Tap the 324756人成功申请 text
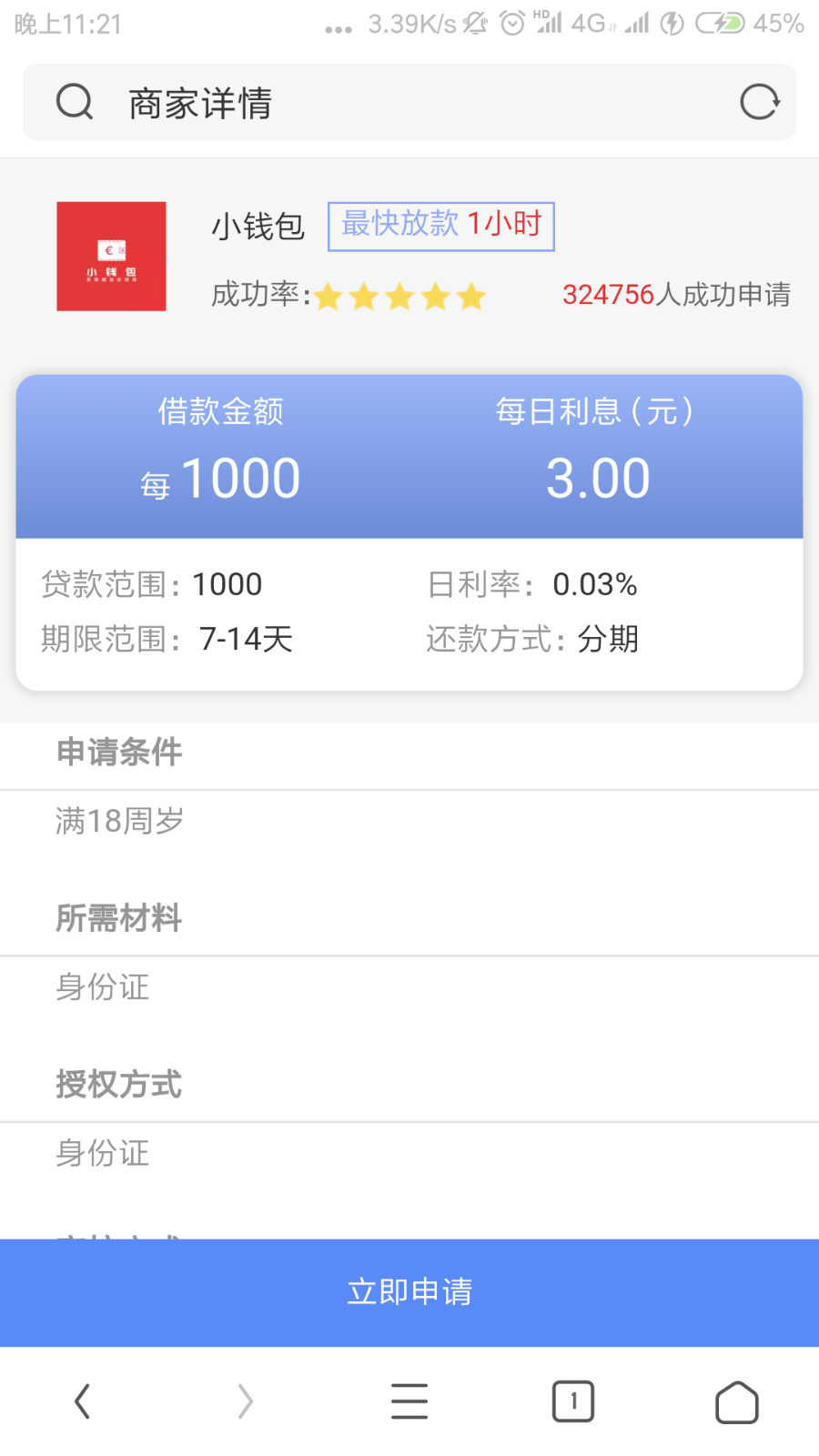The image size is (819, 1456). (676, 295)
